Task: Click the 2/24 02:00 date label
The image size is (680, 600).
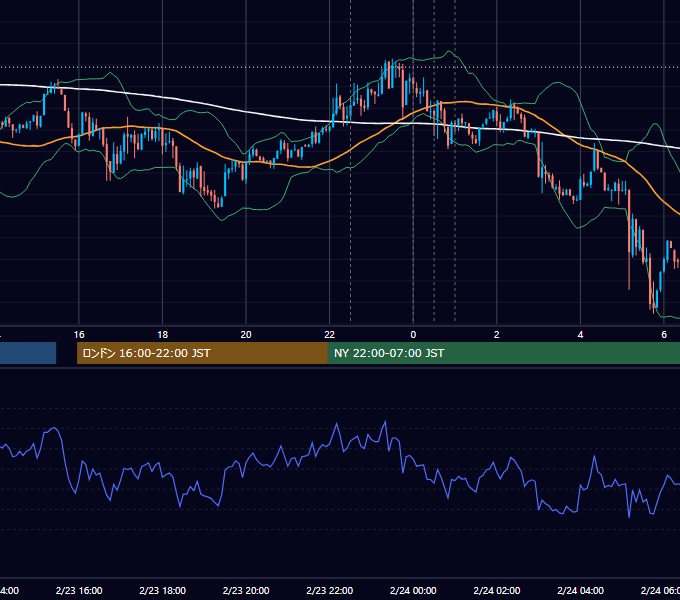Action: click(497, 590)
